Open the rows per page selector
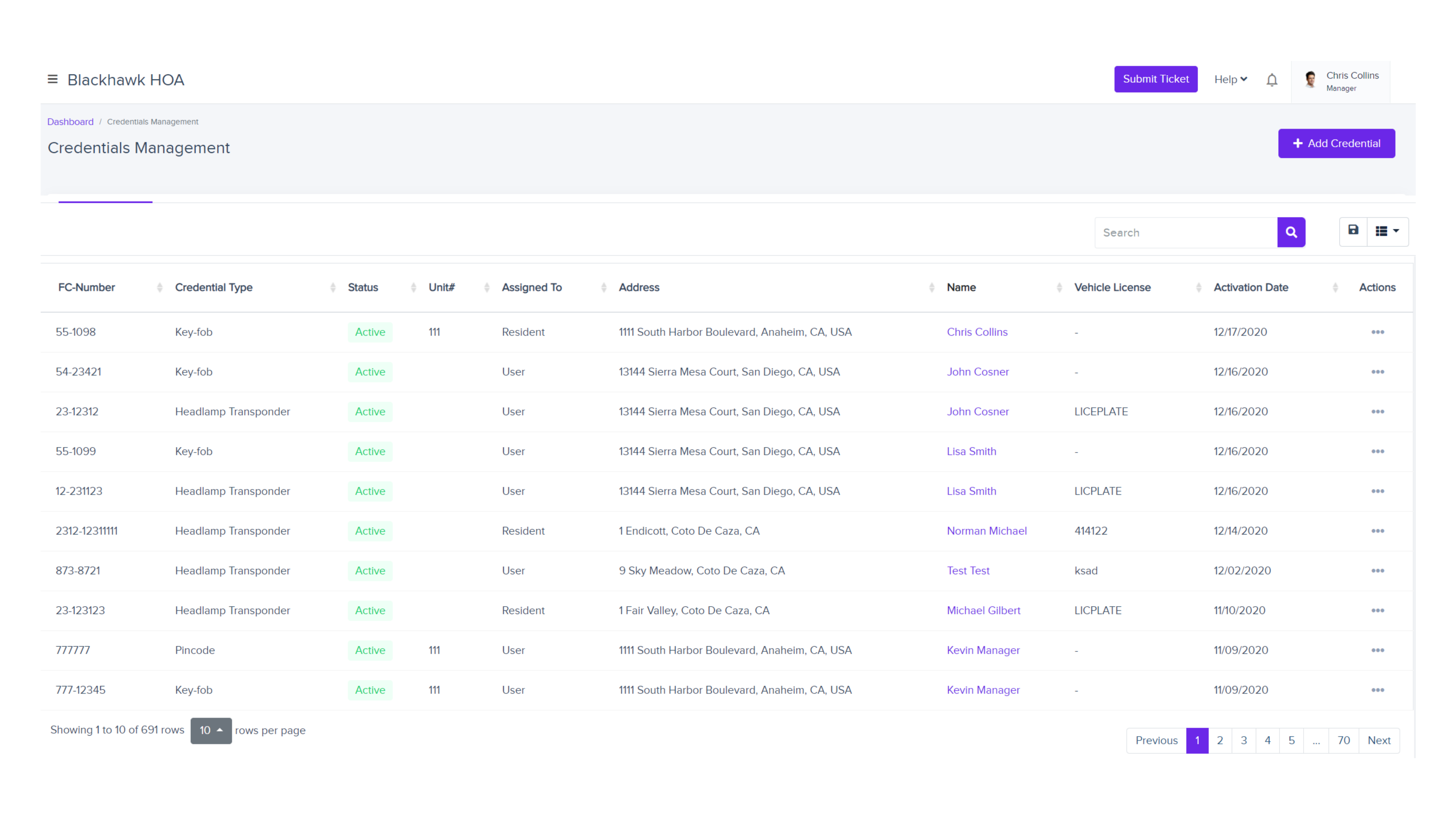 [211, 730]
